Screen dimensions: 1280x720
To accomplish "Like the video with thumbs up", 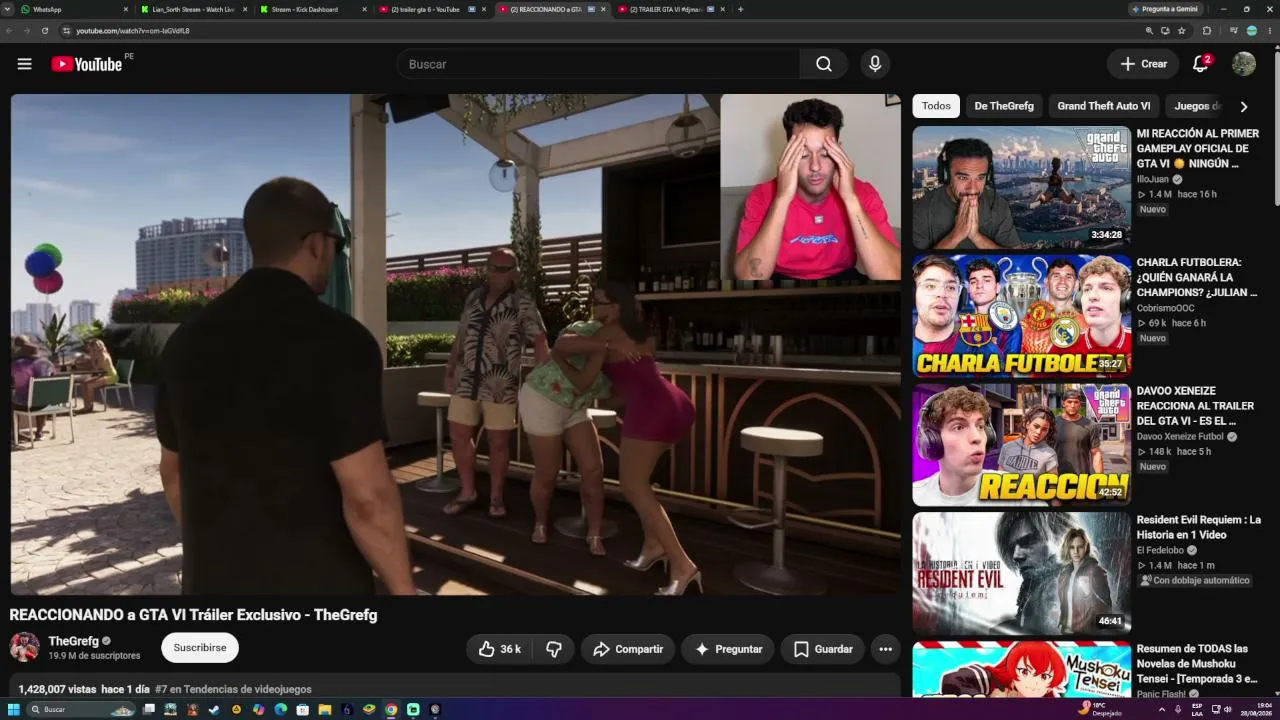I will 499,649.
